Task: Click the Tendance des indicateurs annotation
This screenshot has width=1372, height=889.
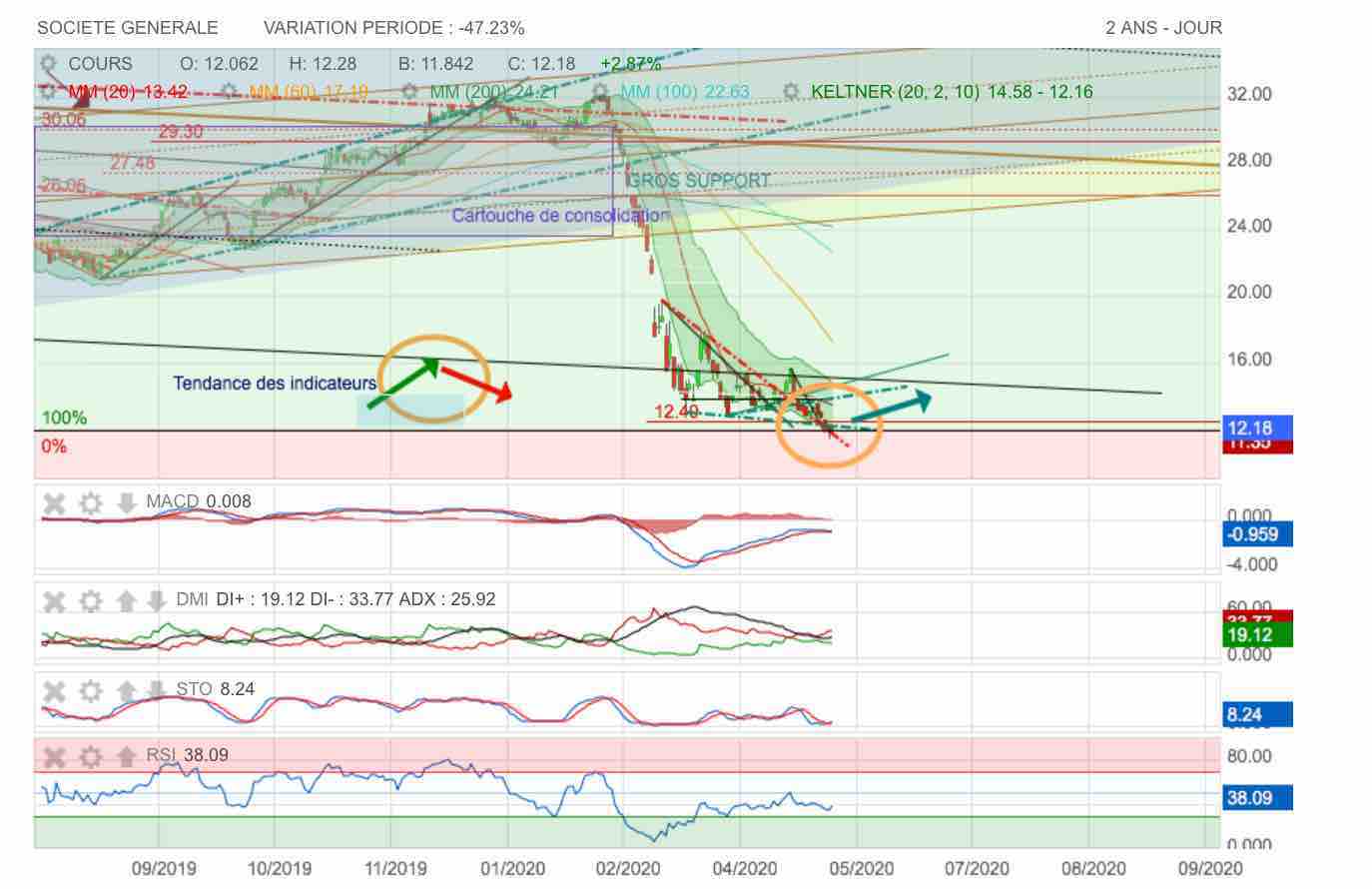Action: coord(275,383)
